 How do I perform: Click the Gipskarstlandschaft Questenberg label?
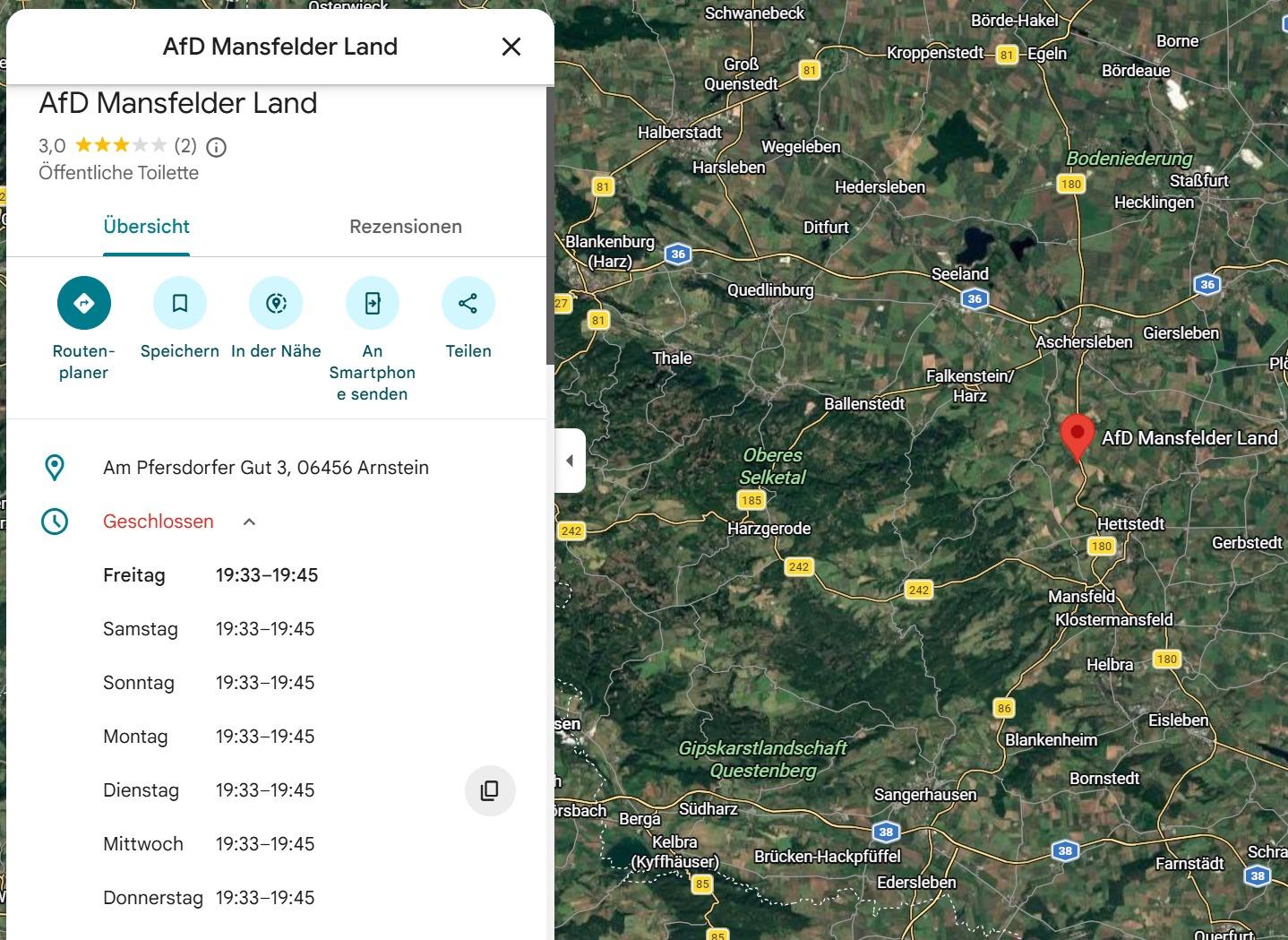[x=763, y=759]
